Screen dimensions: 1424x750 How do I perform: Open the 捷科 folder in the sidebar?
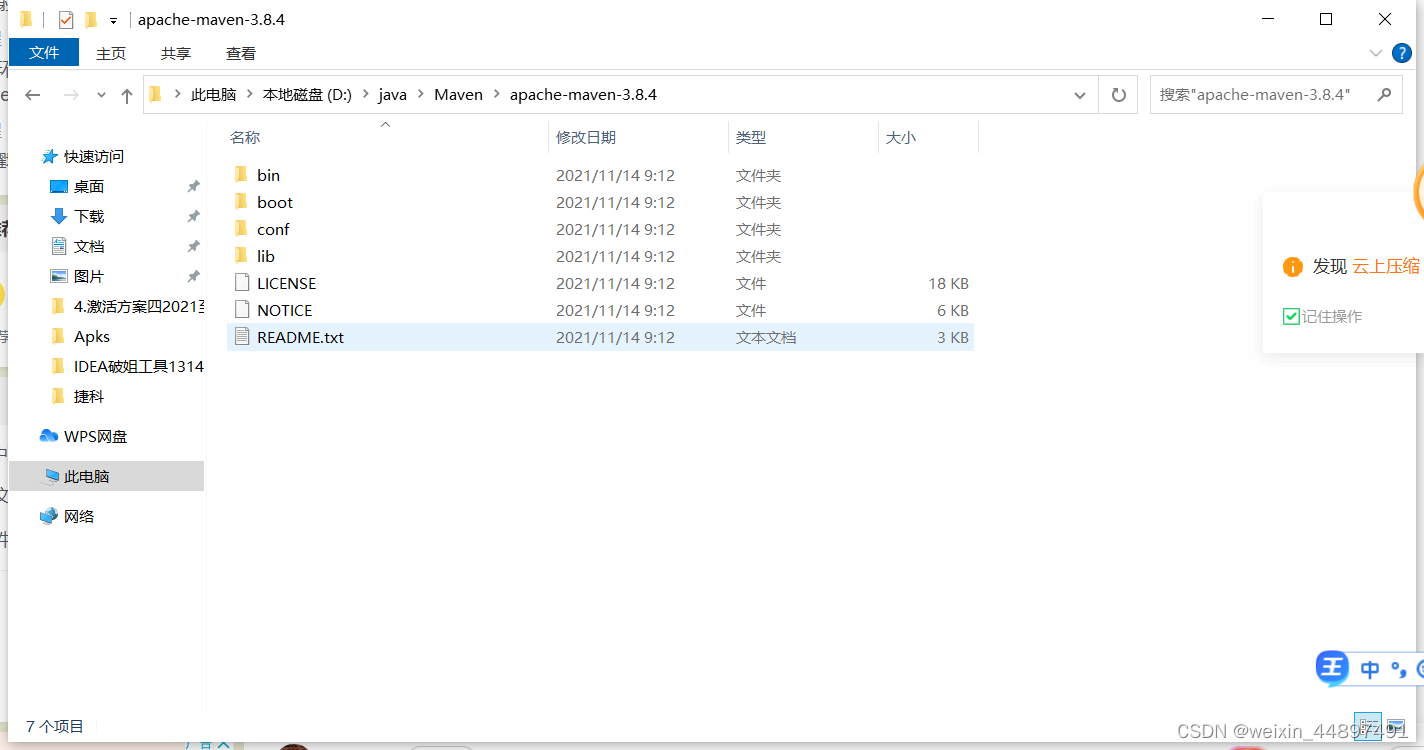(89, 397)
